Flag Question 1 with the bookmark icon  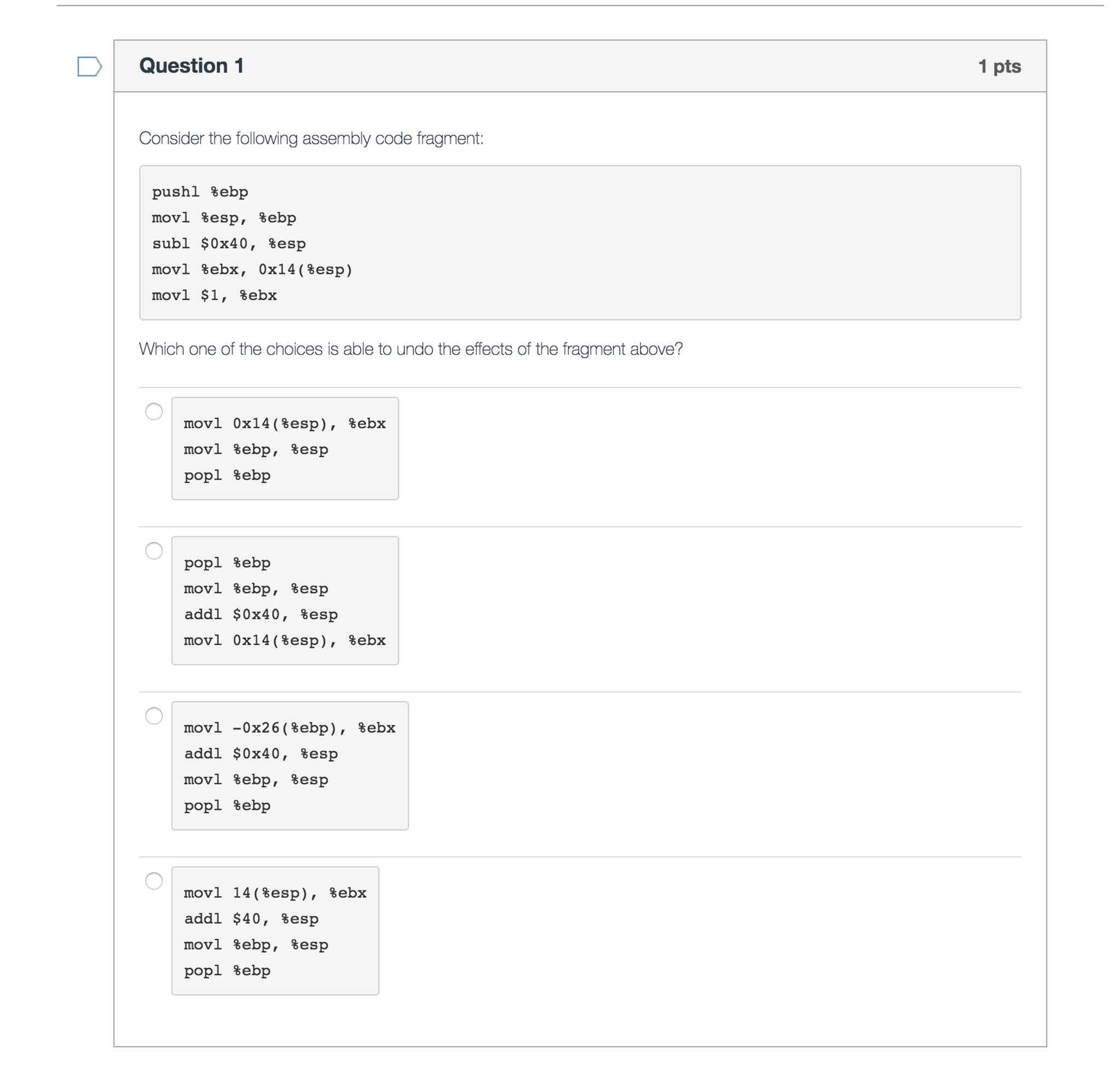pyautogui.click(x=89, y=66)
